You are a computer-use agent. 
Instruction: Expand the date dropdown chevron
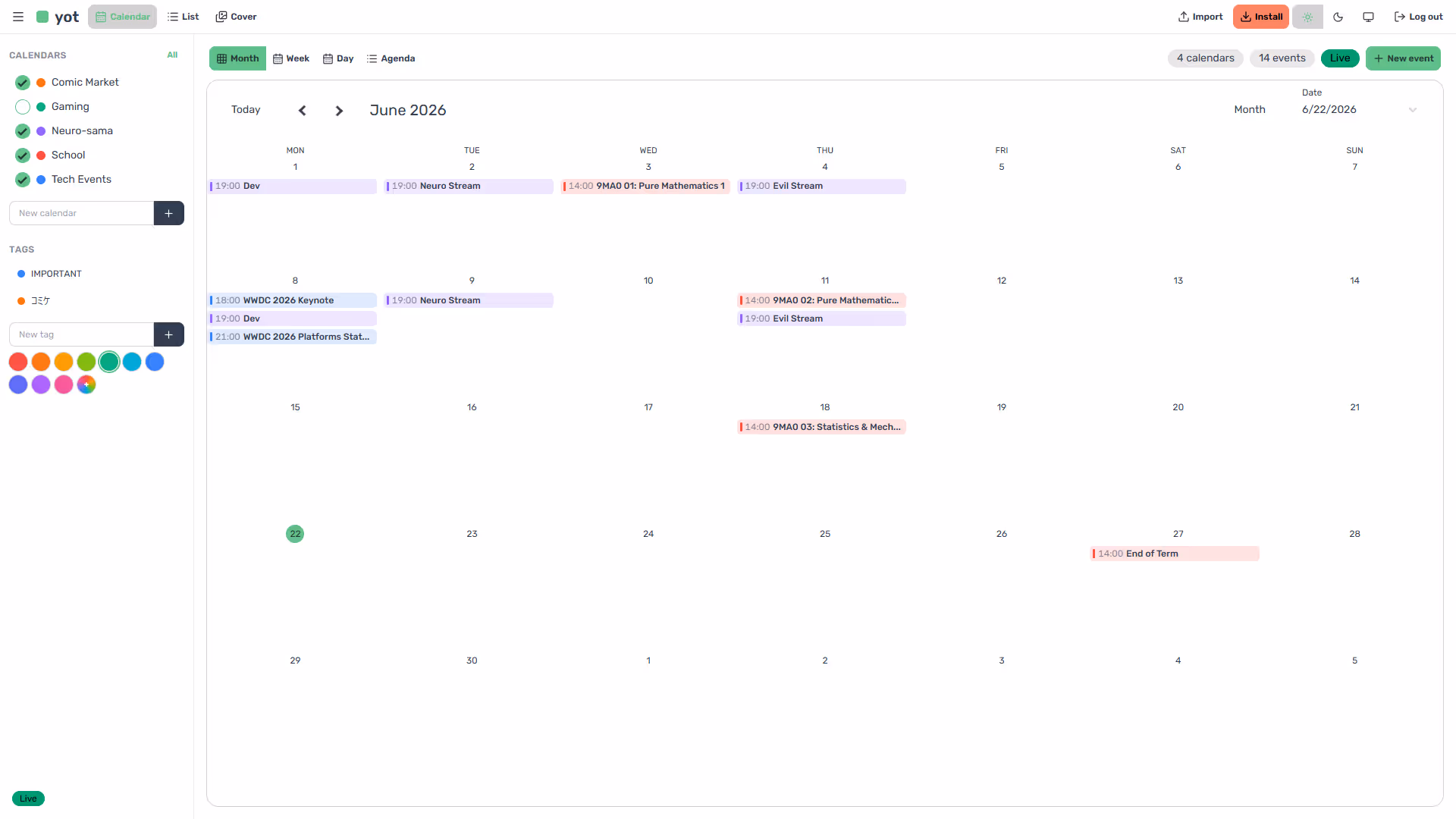pyautogui.click(x=1413, y=110)
